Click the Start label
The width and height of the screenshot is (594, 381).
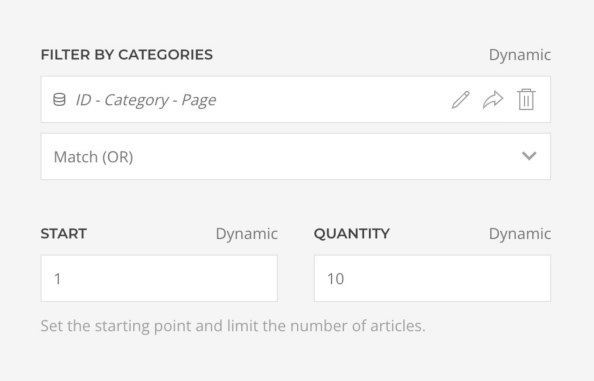click(64, 234)
